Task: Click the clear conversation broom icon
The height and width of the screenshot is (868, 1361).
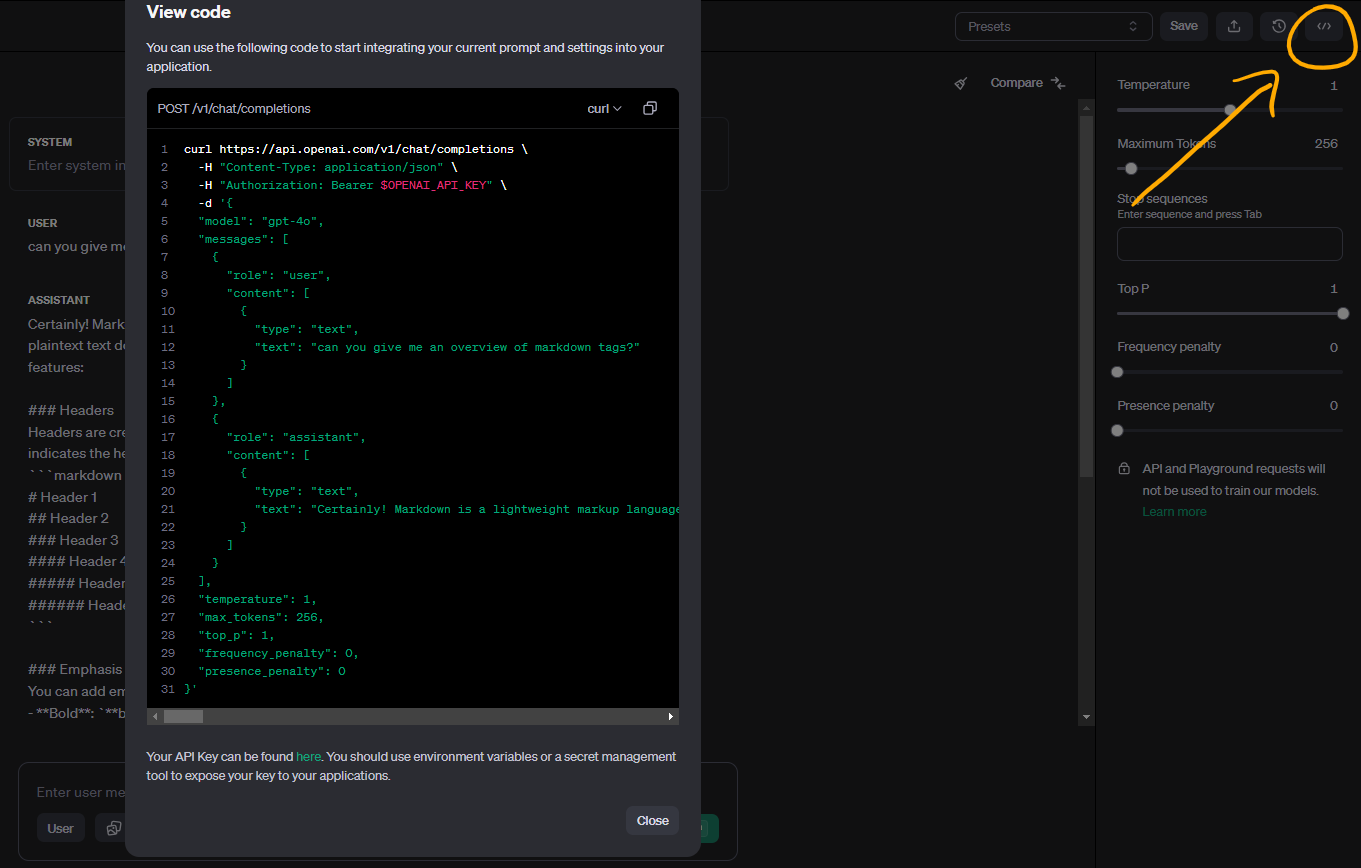Action: coord(961,84)
